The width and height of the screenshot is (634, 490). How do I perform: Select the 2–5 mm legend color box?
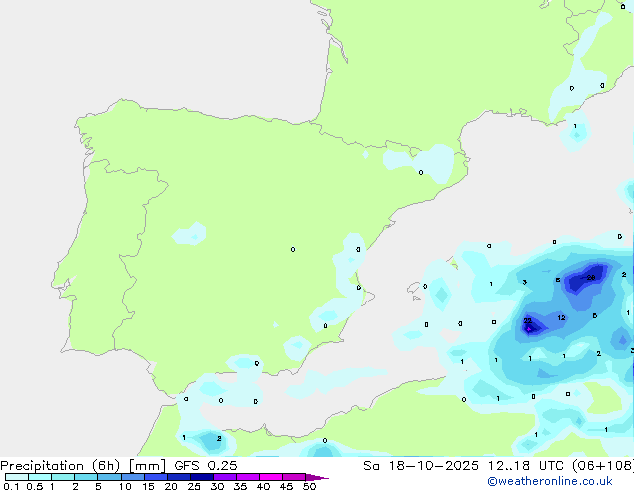pos(86,477)
